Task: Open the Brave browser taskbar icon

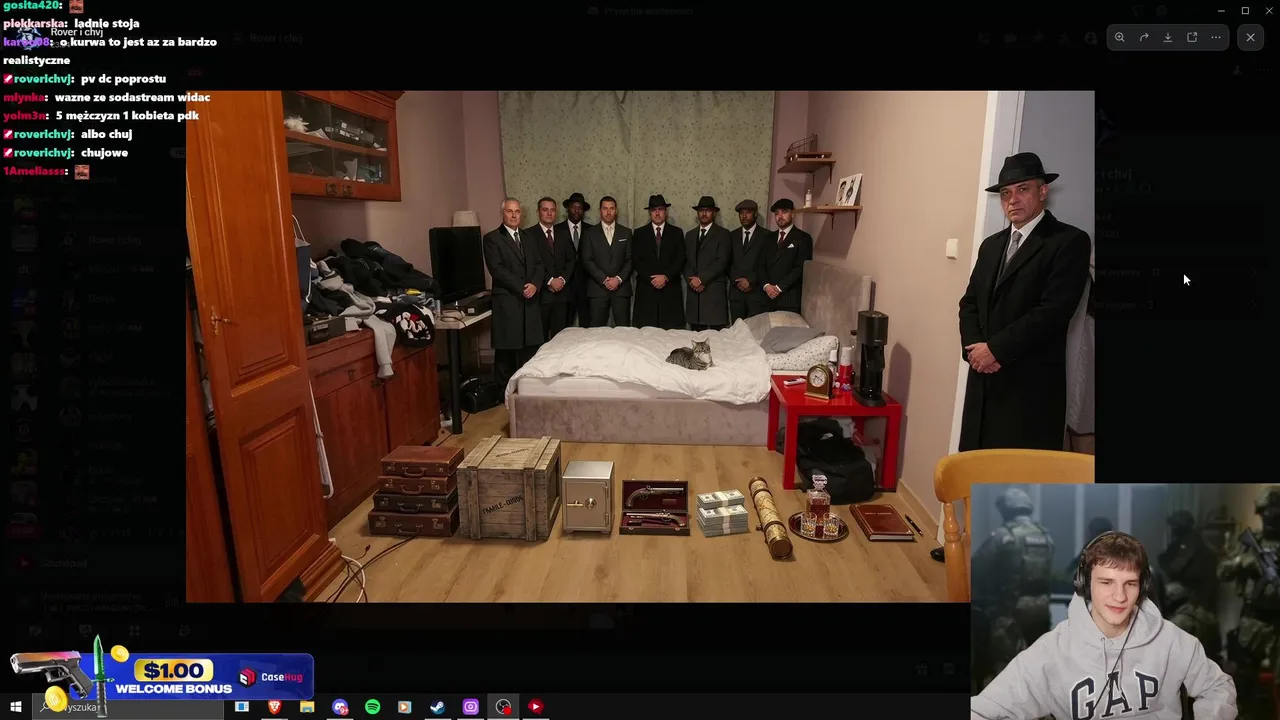Action: 274,707
